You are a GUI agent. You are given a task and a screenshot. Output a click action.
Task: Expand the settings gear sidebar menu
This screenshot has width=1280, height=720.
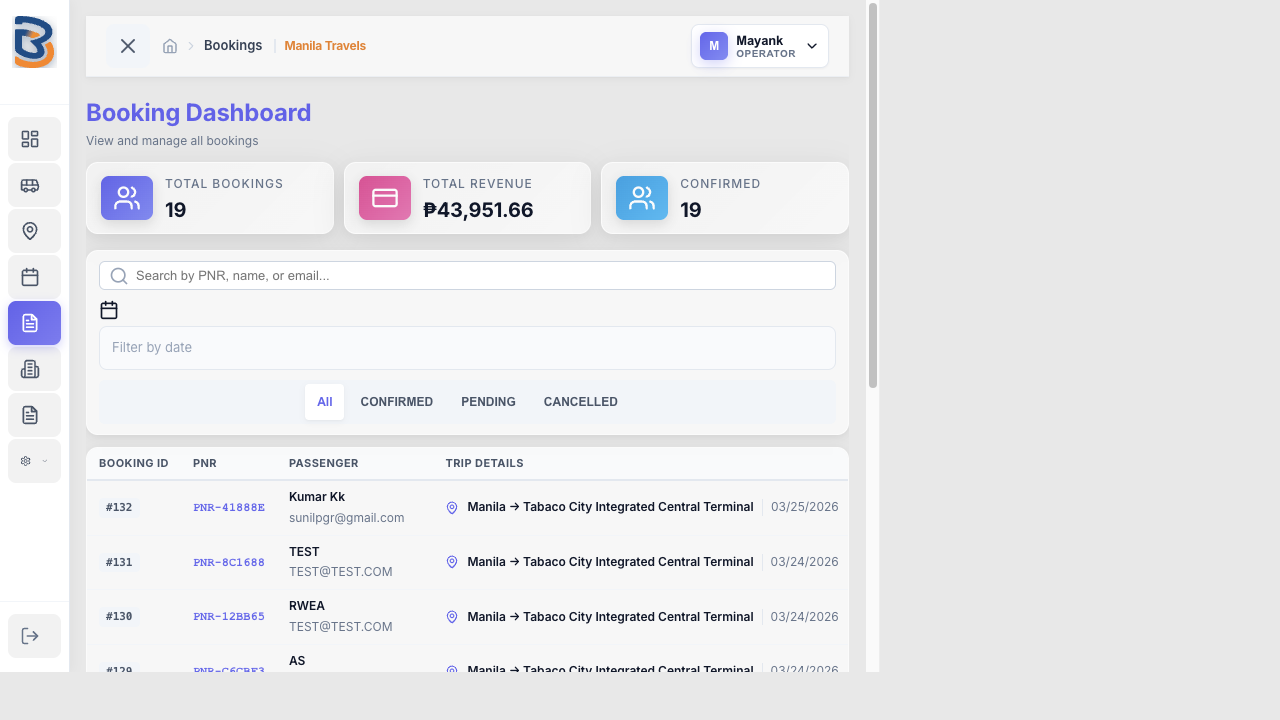pyautogui.click(x=34, y=461)
